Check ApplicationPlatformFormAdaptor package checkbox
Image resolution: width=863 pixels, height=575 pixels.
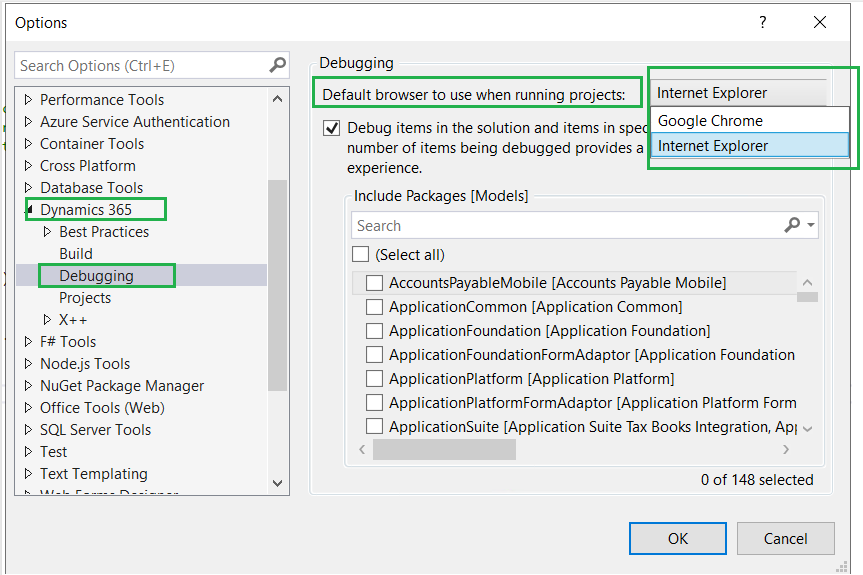click(x=374, y=403)
